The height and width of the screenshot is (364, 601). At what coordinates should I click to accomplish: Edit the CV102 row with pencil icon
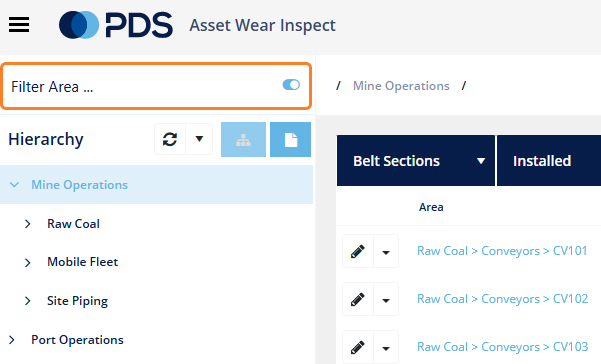pos(358,299)
